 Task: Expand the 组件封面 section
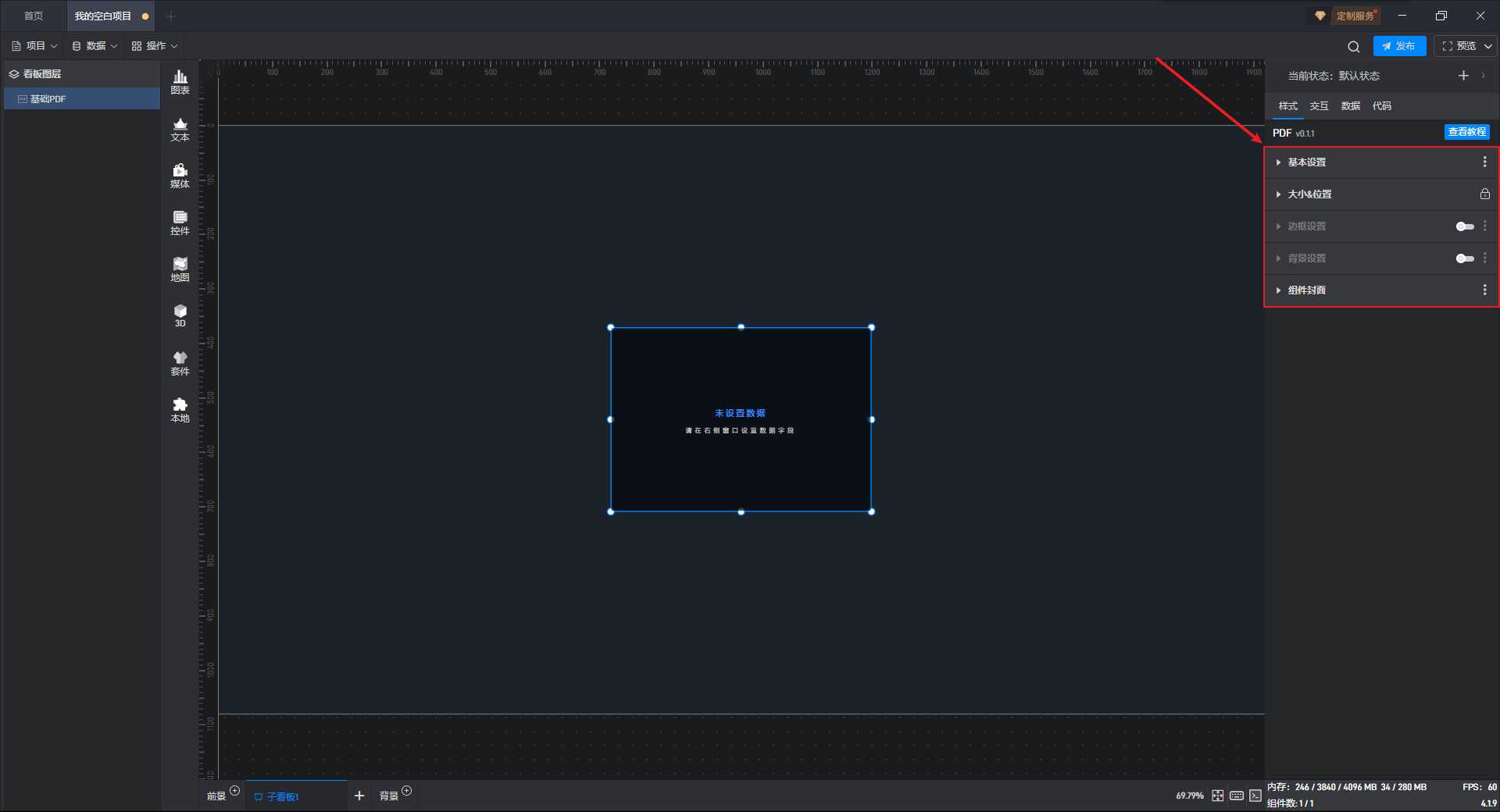click(1306, 290)
